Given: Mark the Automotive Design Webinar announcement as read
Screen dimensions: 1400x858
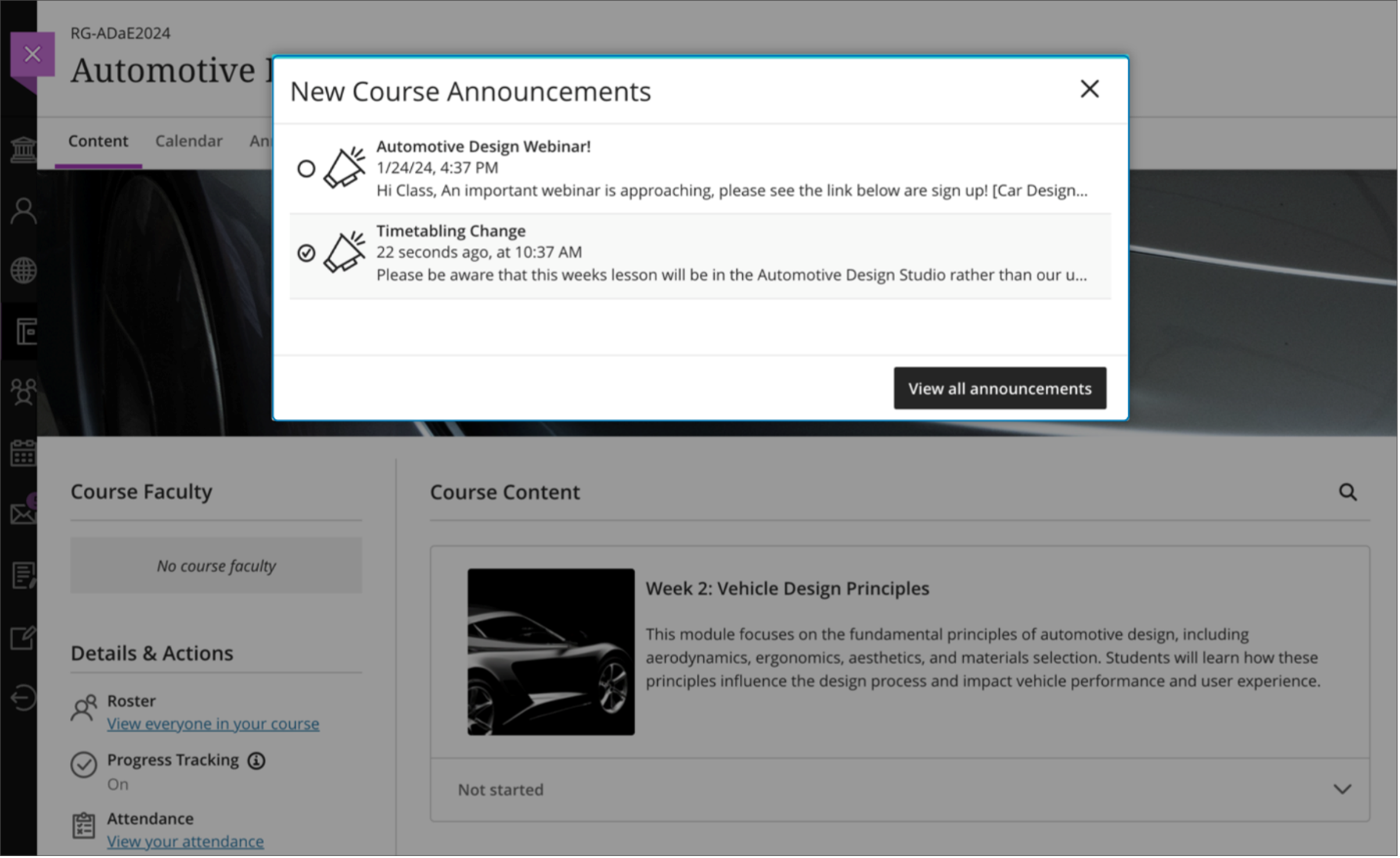Looking at the screenshot, I should click(x=307, y=169).
